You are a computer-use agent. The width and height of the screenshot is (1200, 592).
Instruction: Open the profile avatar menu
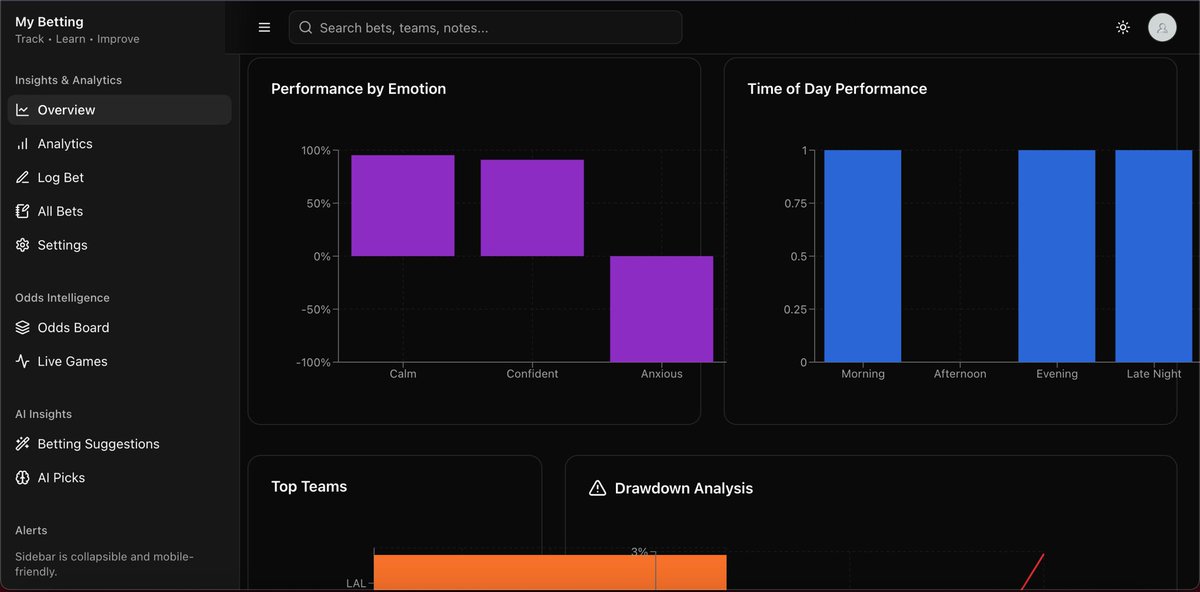pos(1162,27)
